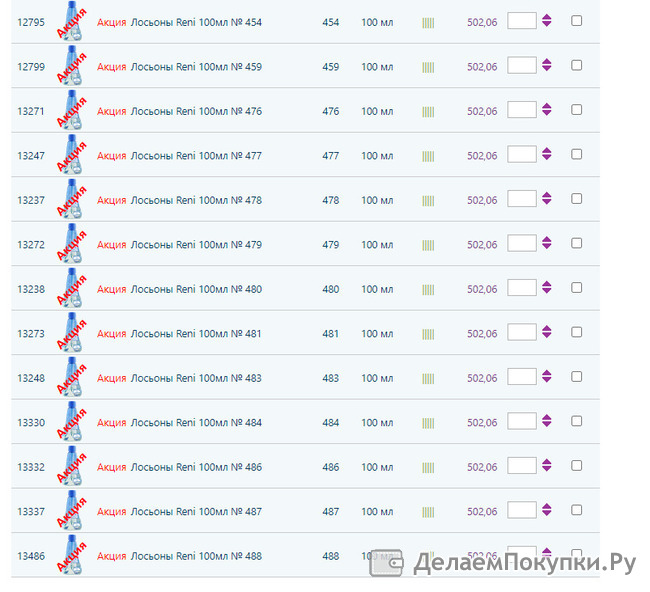The width and height of the screenshot is (650, 592).
Task: Click product ID 12795
Action: click(x=31, y=22)
